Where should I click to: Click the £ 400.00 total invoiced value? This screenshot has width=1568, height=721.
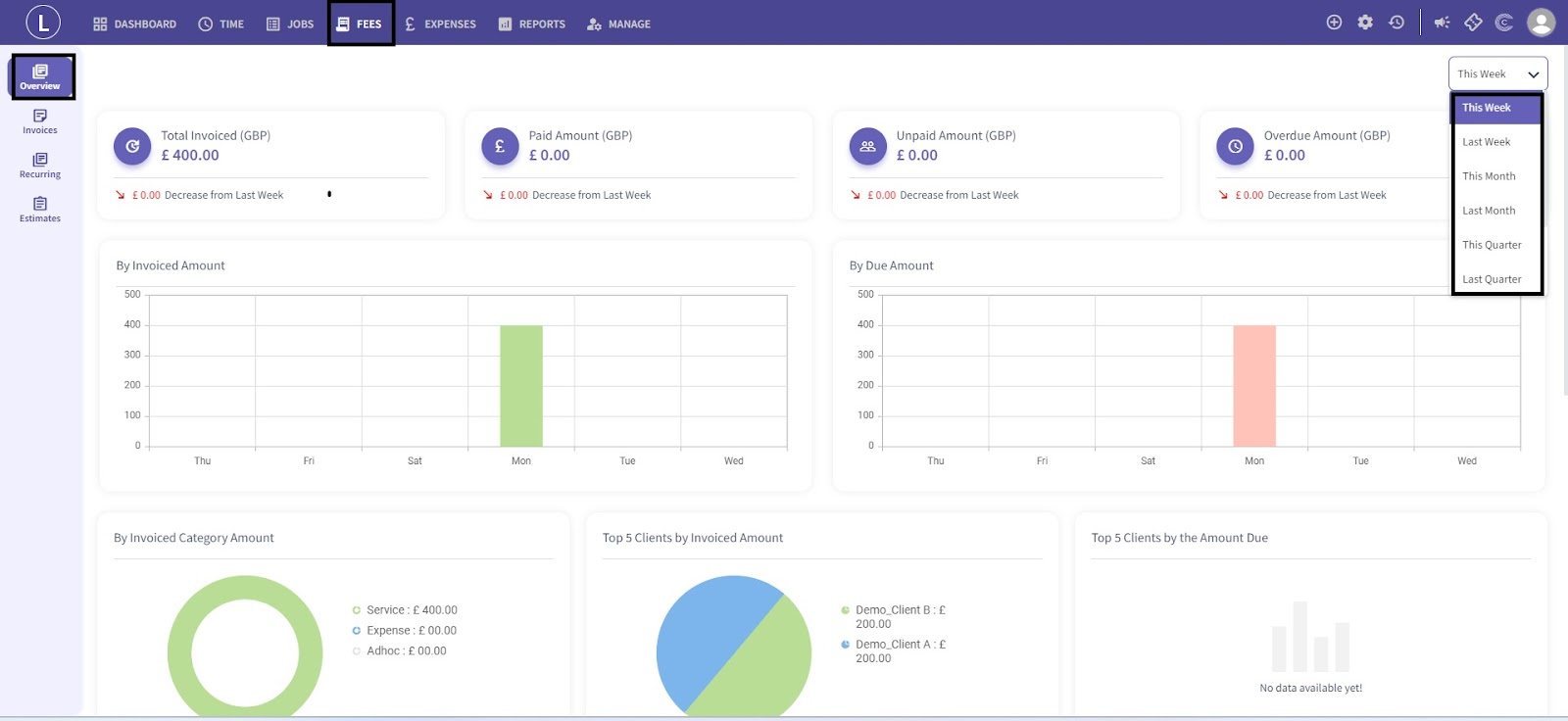point(190,155)
